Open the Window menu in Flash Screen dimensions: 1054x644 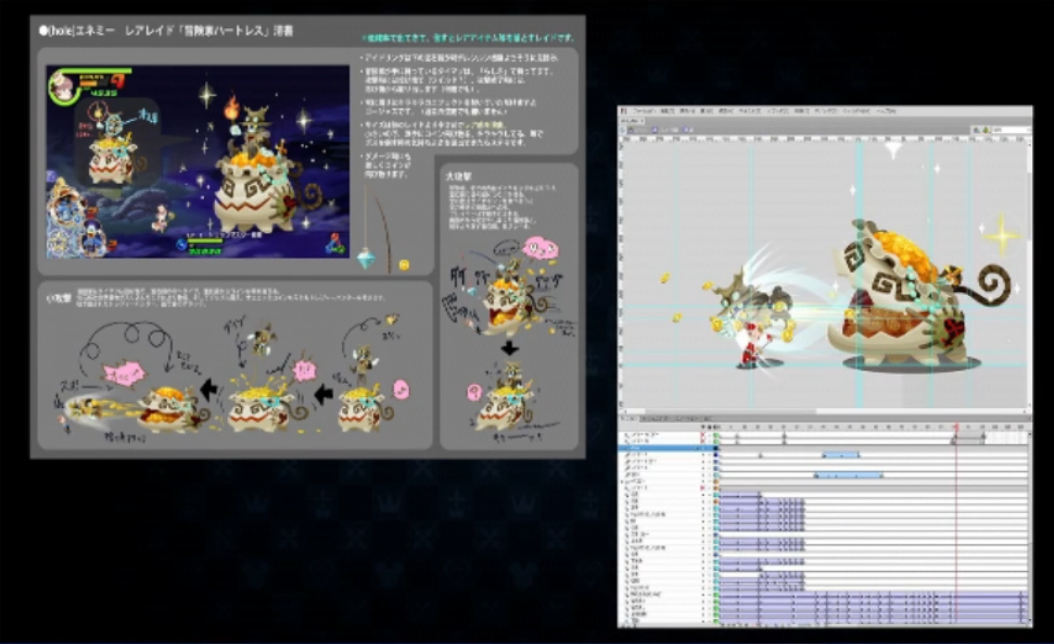point(856,111)
